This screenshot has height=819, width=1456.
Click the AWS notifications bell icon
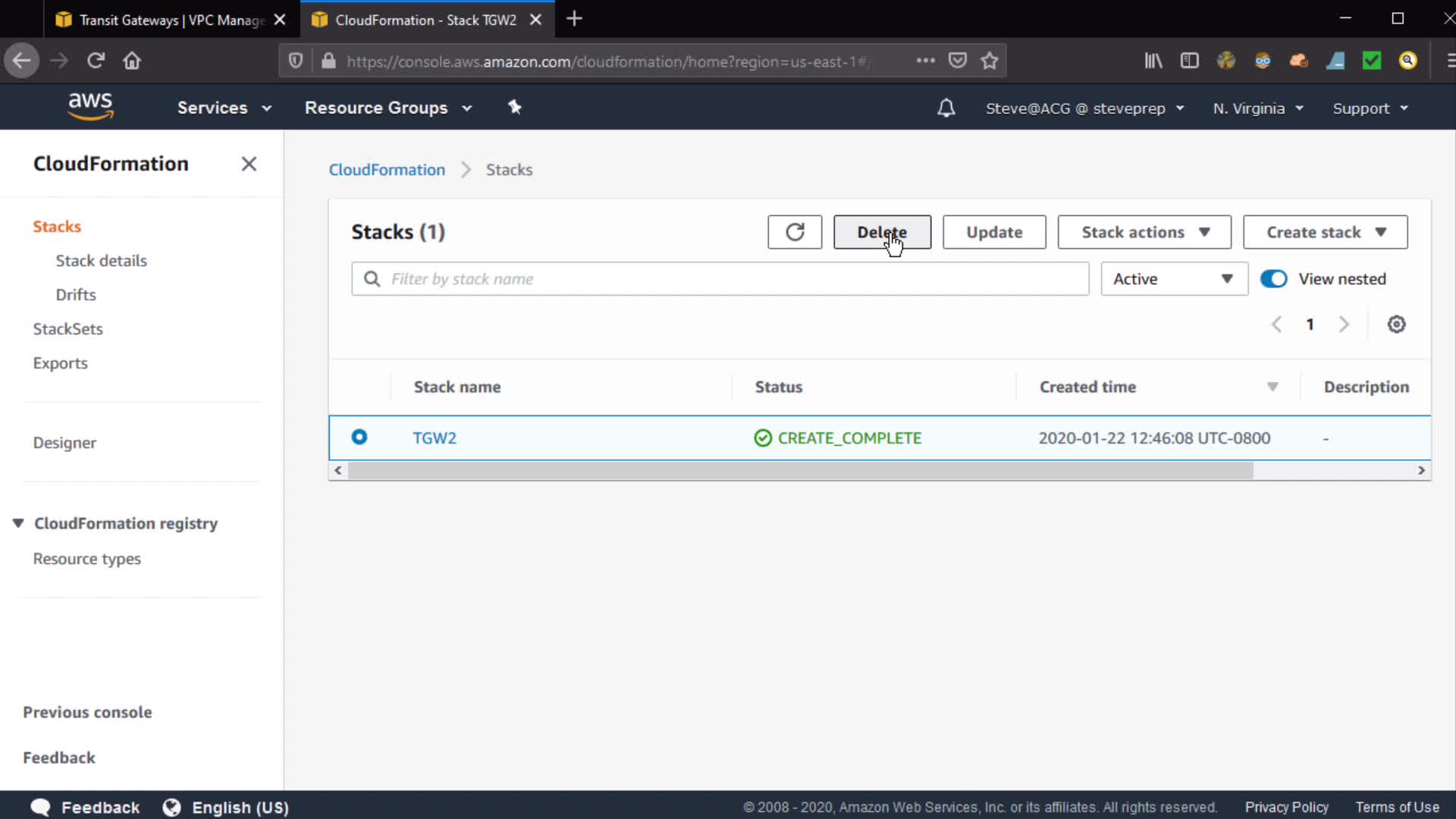pyautogui.click(x=946, y=108)
